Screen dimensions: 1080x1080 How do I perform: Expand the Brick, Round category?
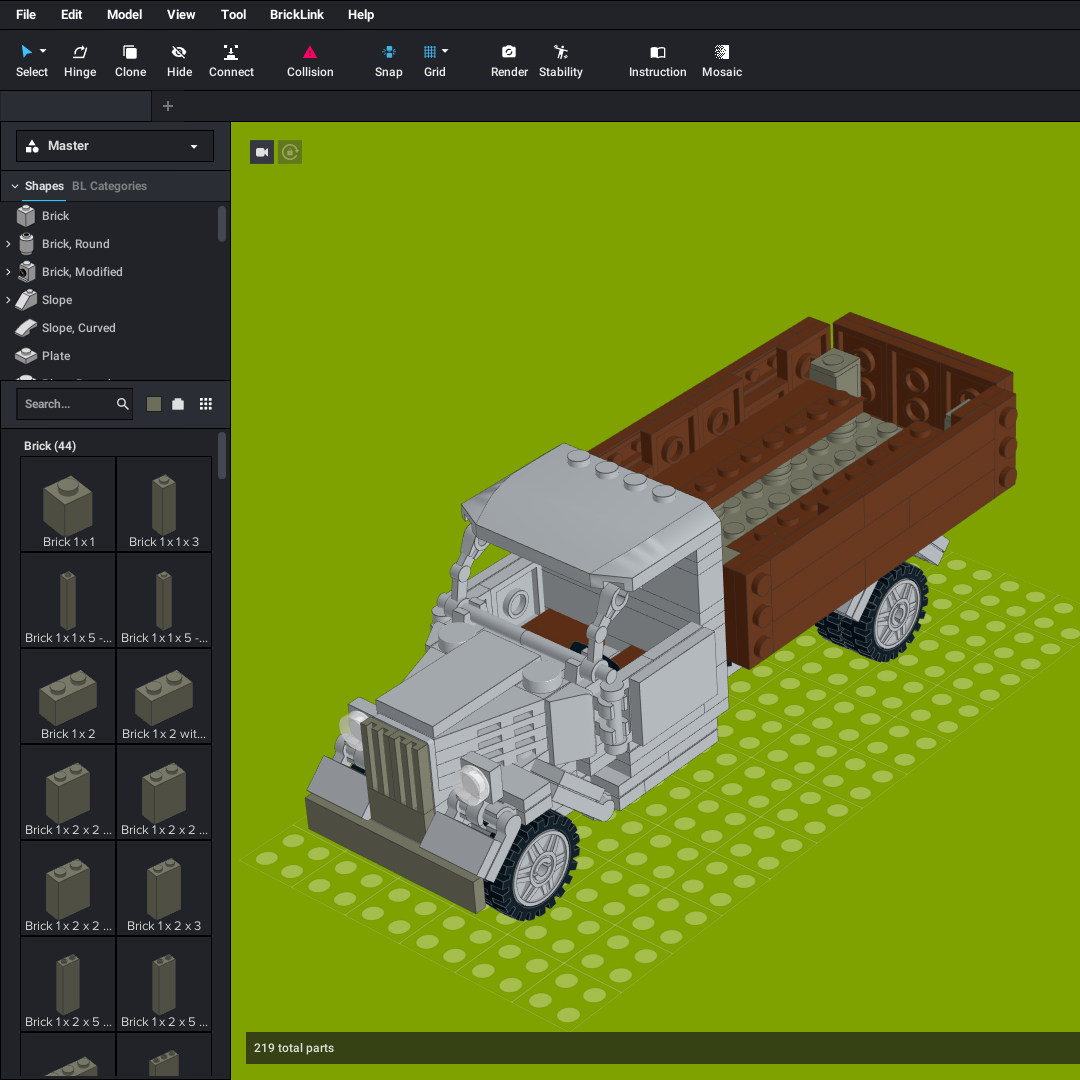9,244
